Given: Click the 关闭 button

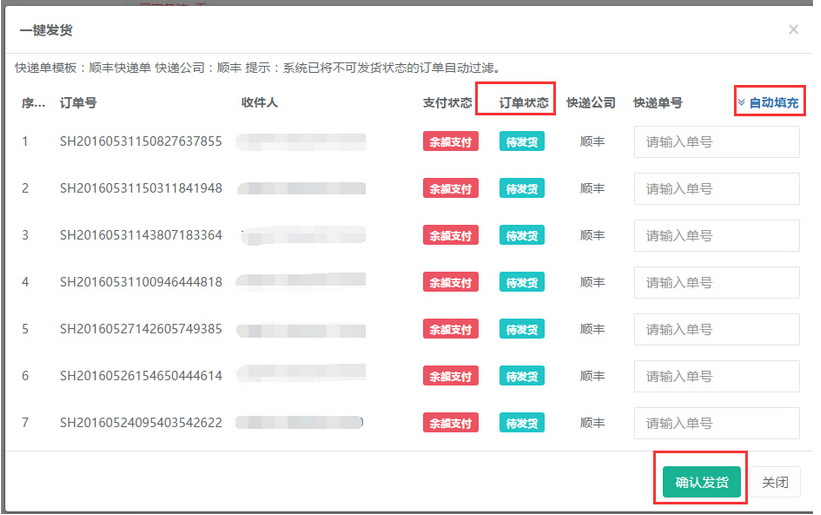Looking at the screenshot, I should (775, 482).
